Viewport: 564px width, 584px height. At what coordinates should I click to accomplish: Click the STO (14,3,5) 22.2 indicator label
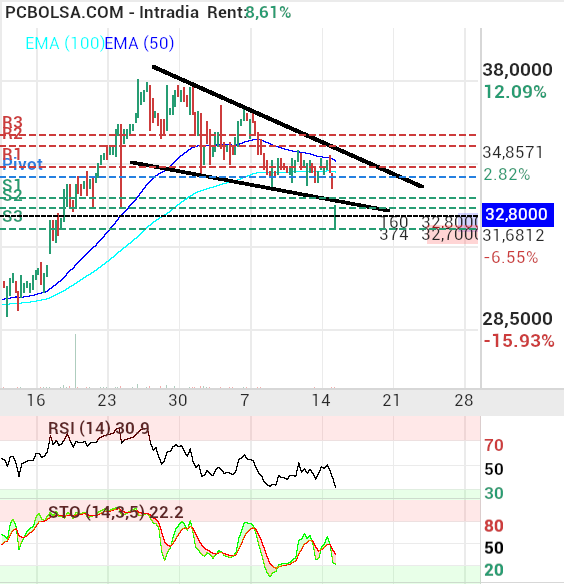click(116, 512)
